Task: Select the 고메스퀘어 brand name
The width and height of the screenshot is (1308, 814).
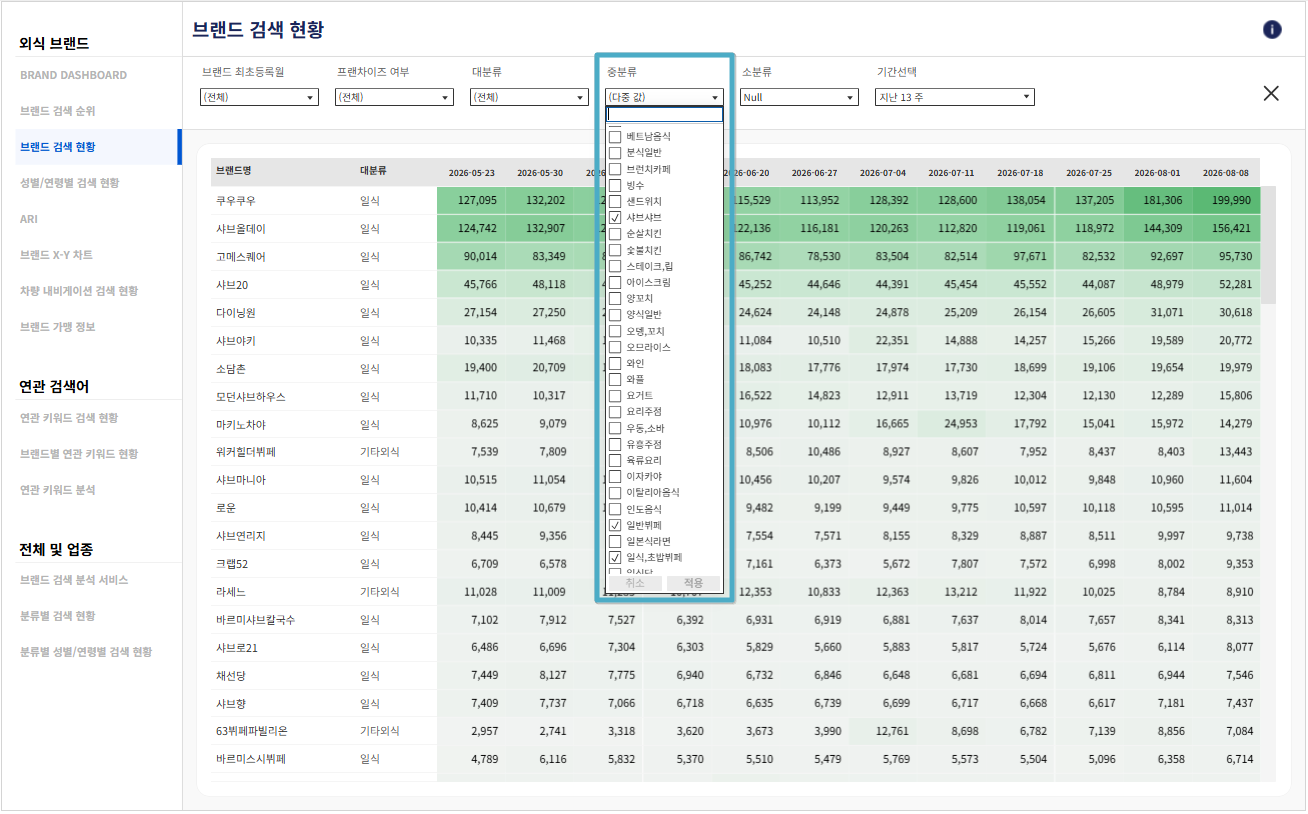Action: click(x=241, y=256)
